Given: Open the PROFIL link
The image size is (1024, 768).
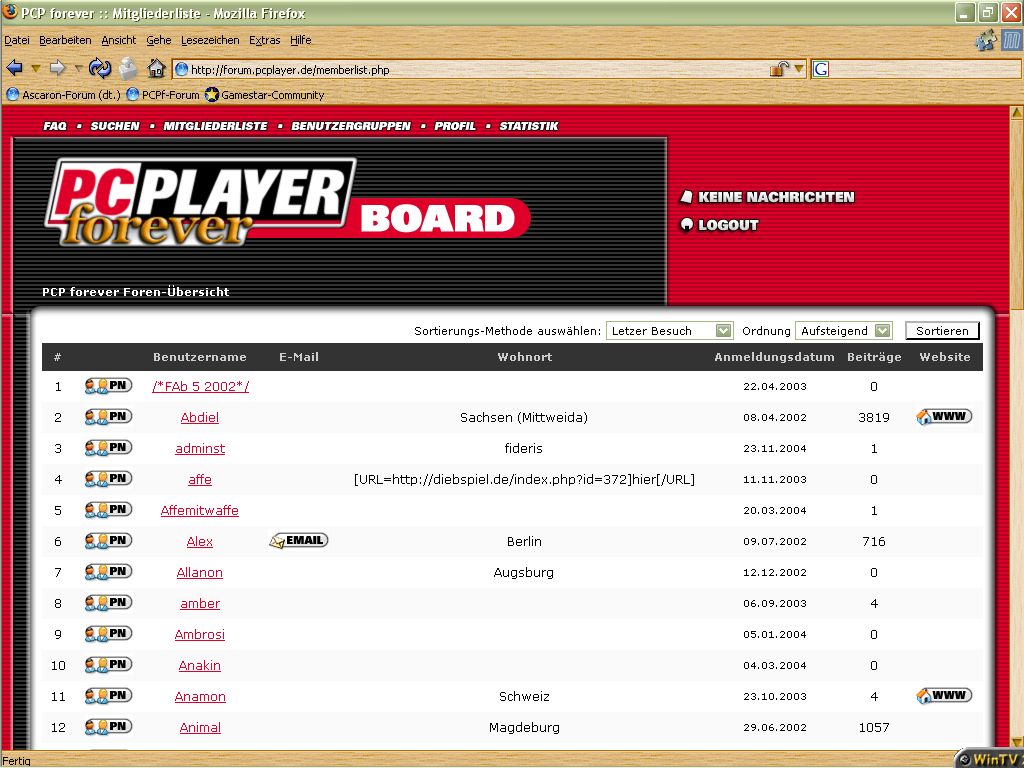Looking at the screenshot, I should click(455, 126).
